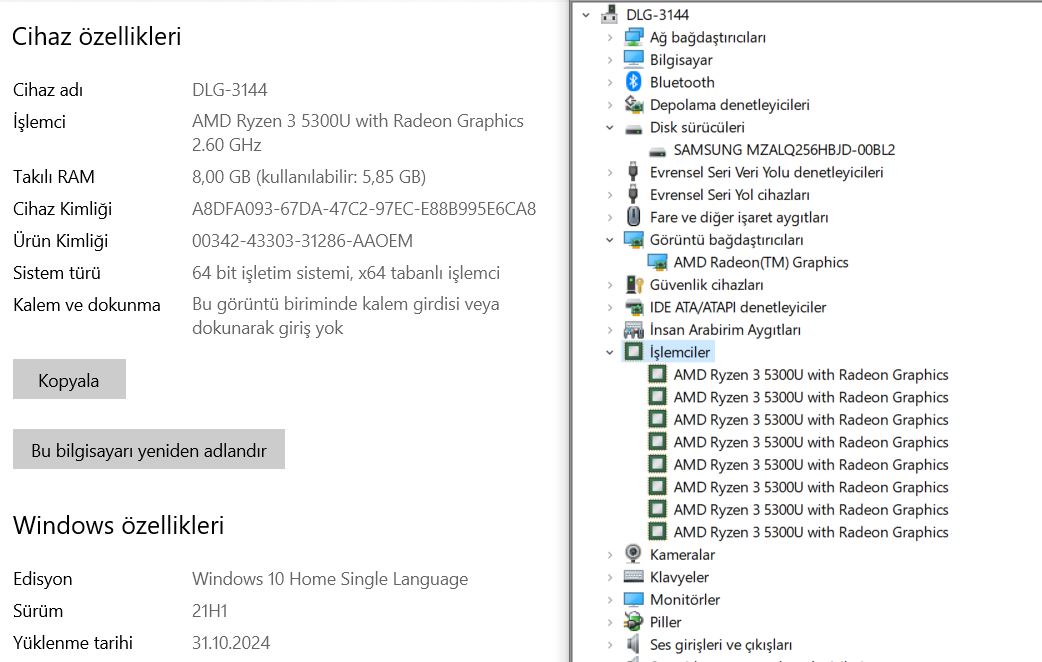
Task: Click the 64 bit işletim sistemi text
Action: [x=346, y=273]
